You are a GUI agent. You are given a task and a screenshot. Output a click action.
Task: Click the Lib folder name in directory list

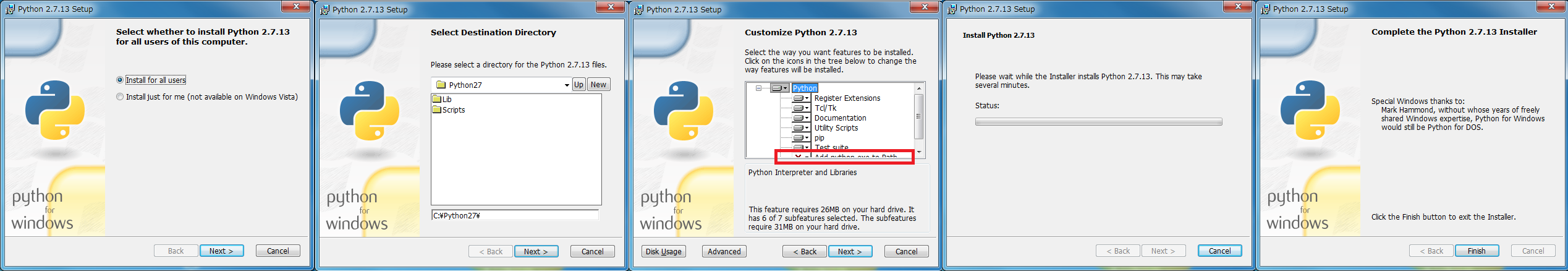coord(447,99)
